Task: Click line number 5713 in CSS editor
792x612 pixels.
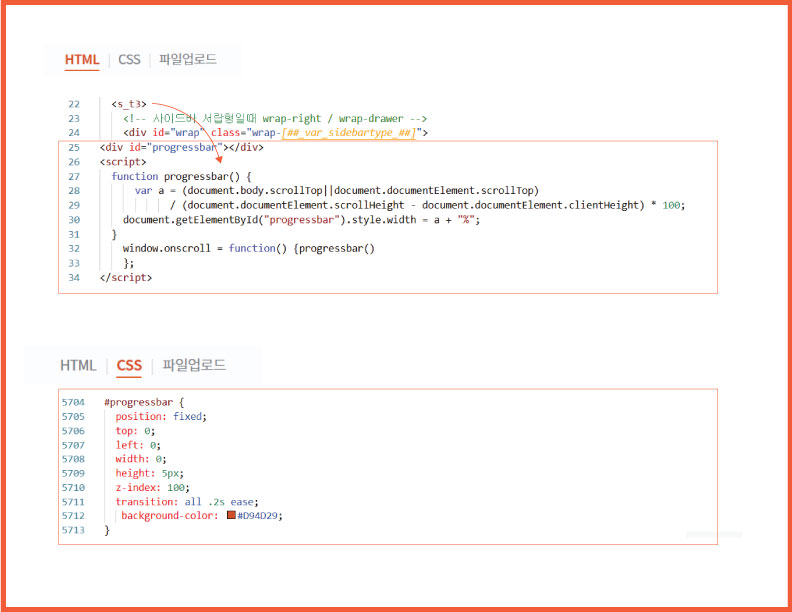Action: pyautogui.click(x=73, y=530)
